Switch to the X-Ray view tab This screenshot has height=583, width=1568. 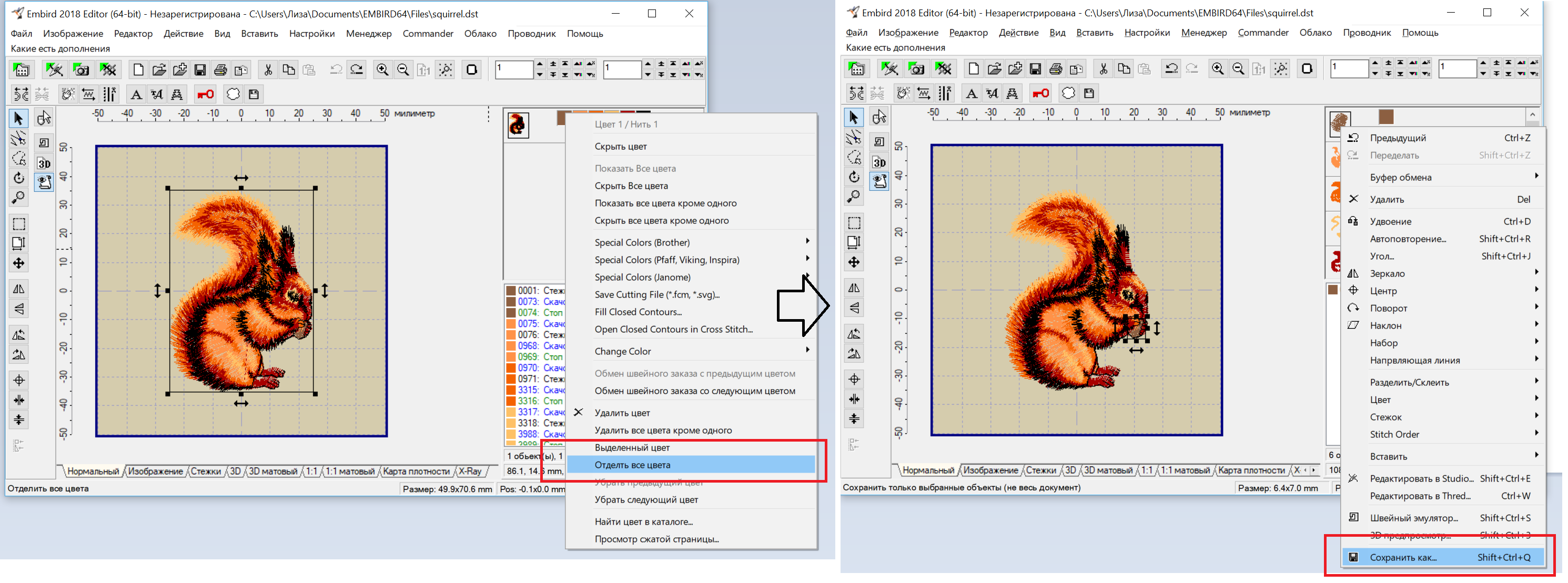(x=470, y=471)
